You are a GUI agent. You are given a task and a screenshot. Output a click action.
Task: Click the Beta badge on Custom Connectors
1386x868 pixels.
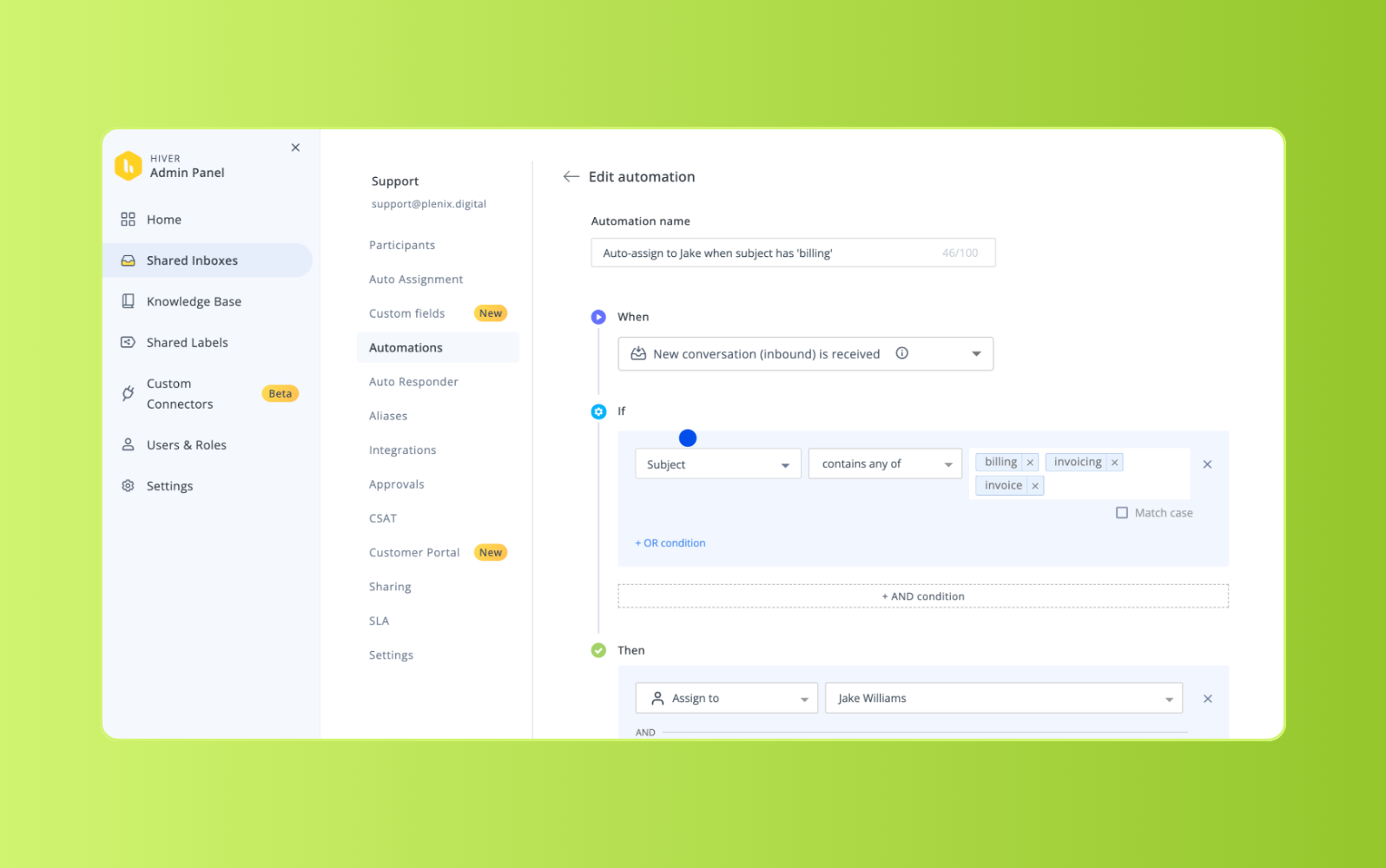[280, 393]
